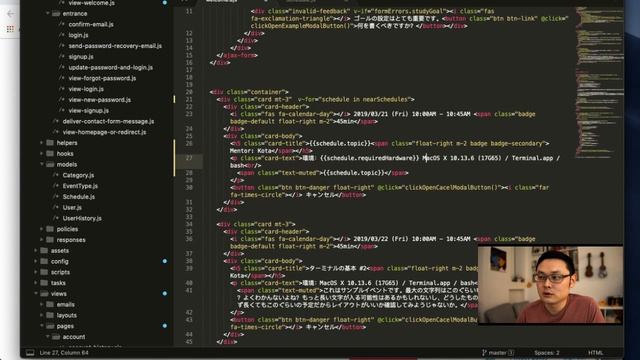Collapse the account folder arrow

pyautogui.click(x=48, y=337)
